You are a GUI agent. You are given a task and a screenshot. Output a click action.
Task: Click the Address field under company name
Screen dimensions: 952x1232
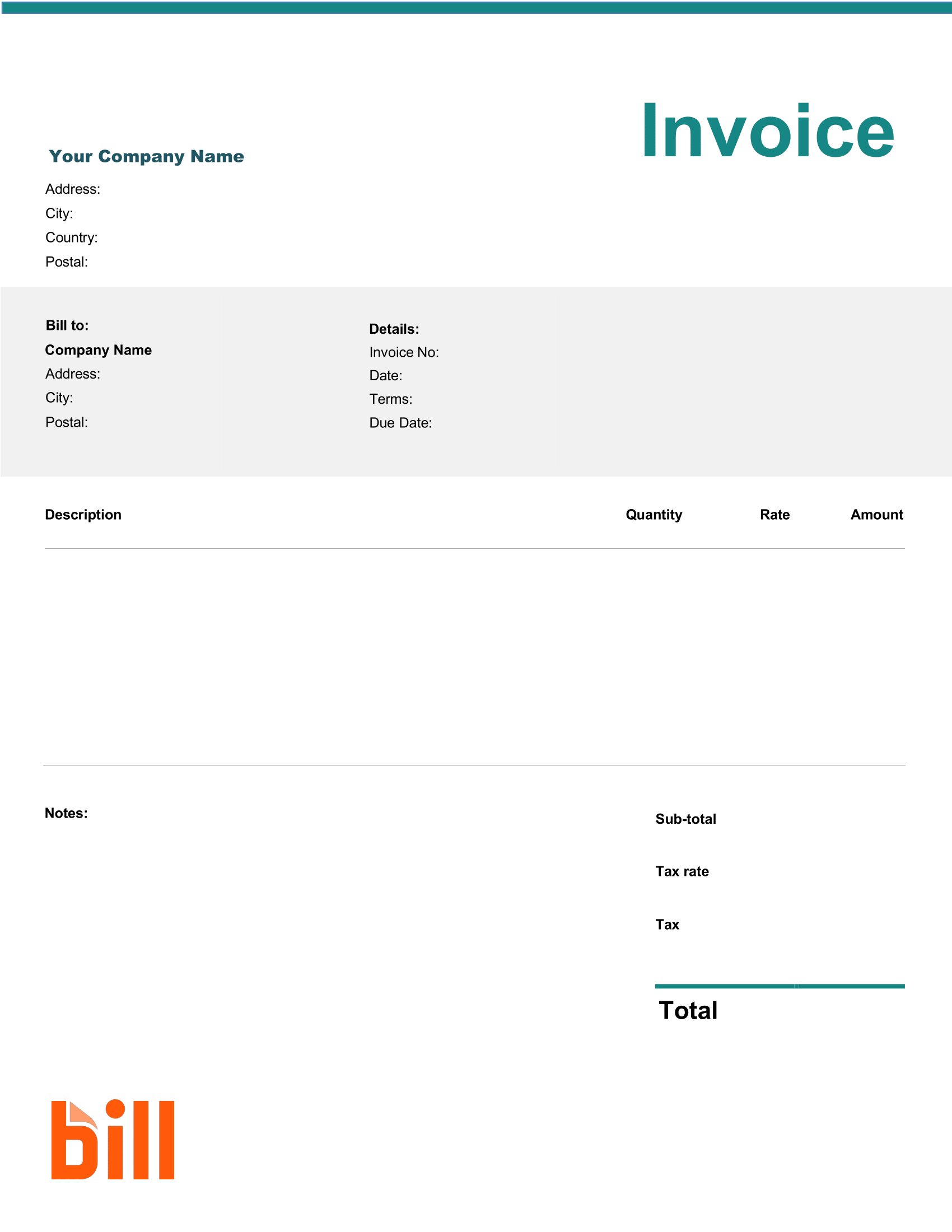[73, 189]
